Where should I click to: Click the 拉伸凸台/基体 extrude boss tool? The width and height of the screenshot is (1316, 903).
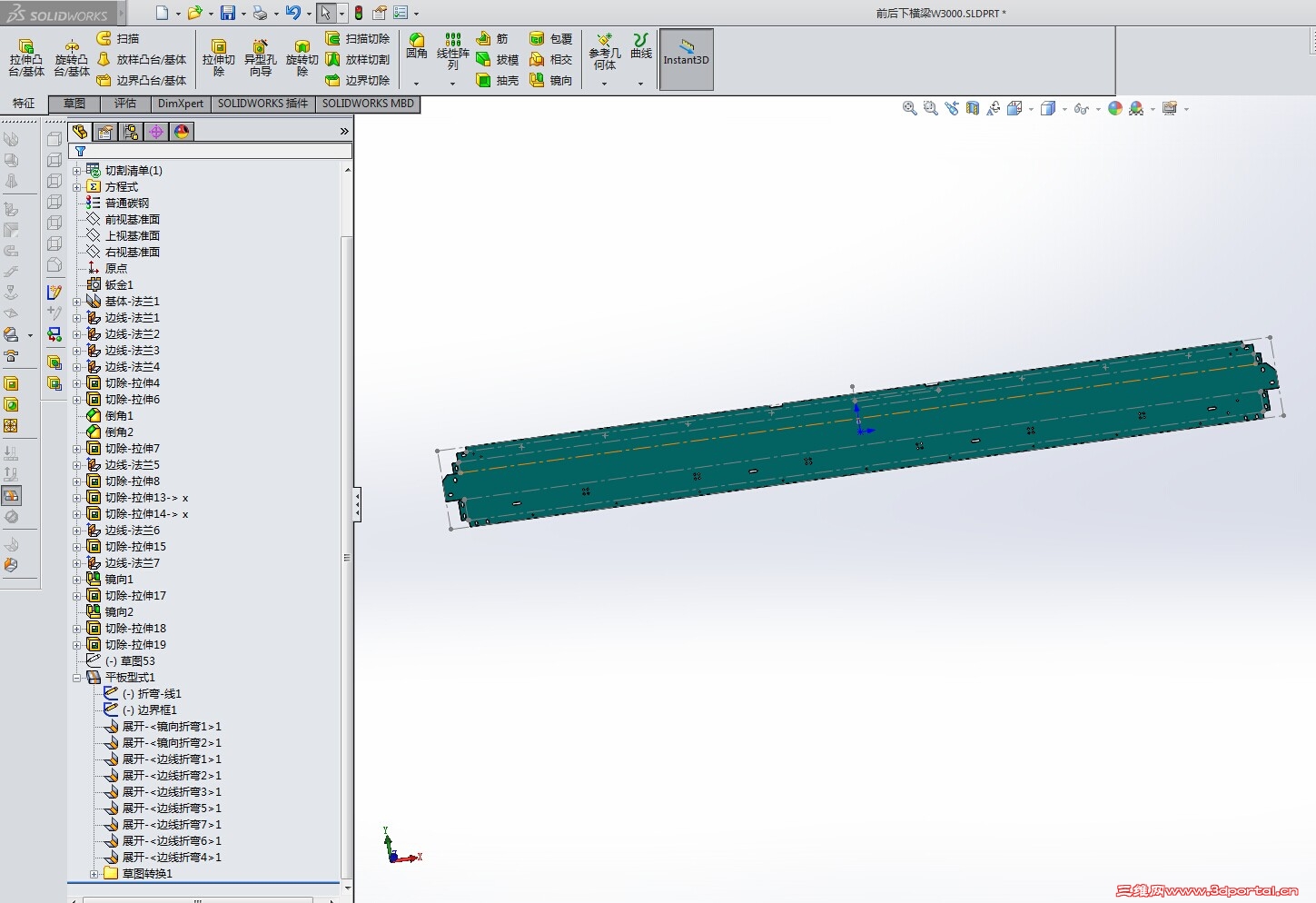(x=26, y=58)
